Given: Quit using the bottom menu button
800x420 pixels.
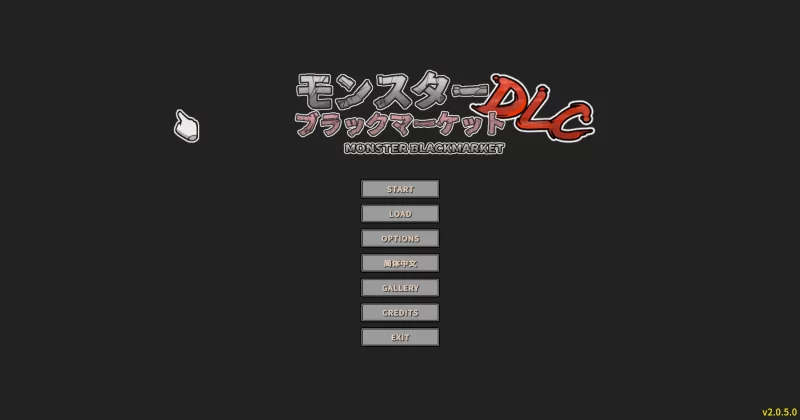Looking at the screenshot, I should click(x=400, y=338).
